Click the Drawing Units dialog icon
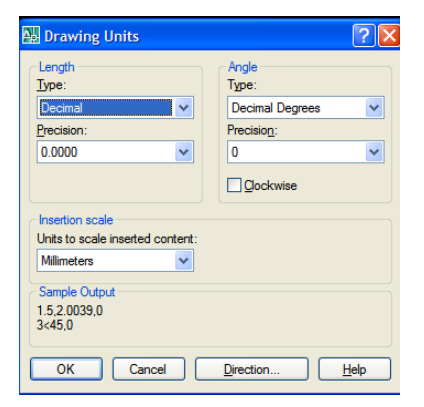The width and height of the screenshot is (424, 407). 31,35
